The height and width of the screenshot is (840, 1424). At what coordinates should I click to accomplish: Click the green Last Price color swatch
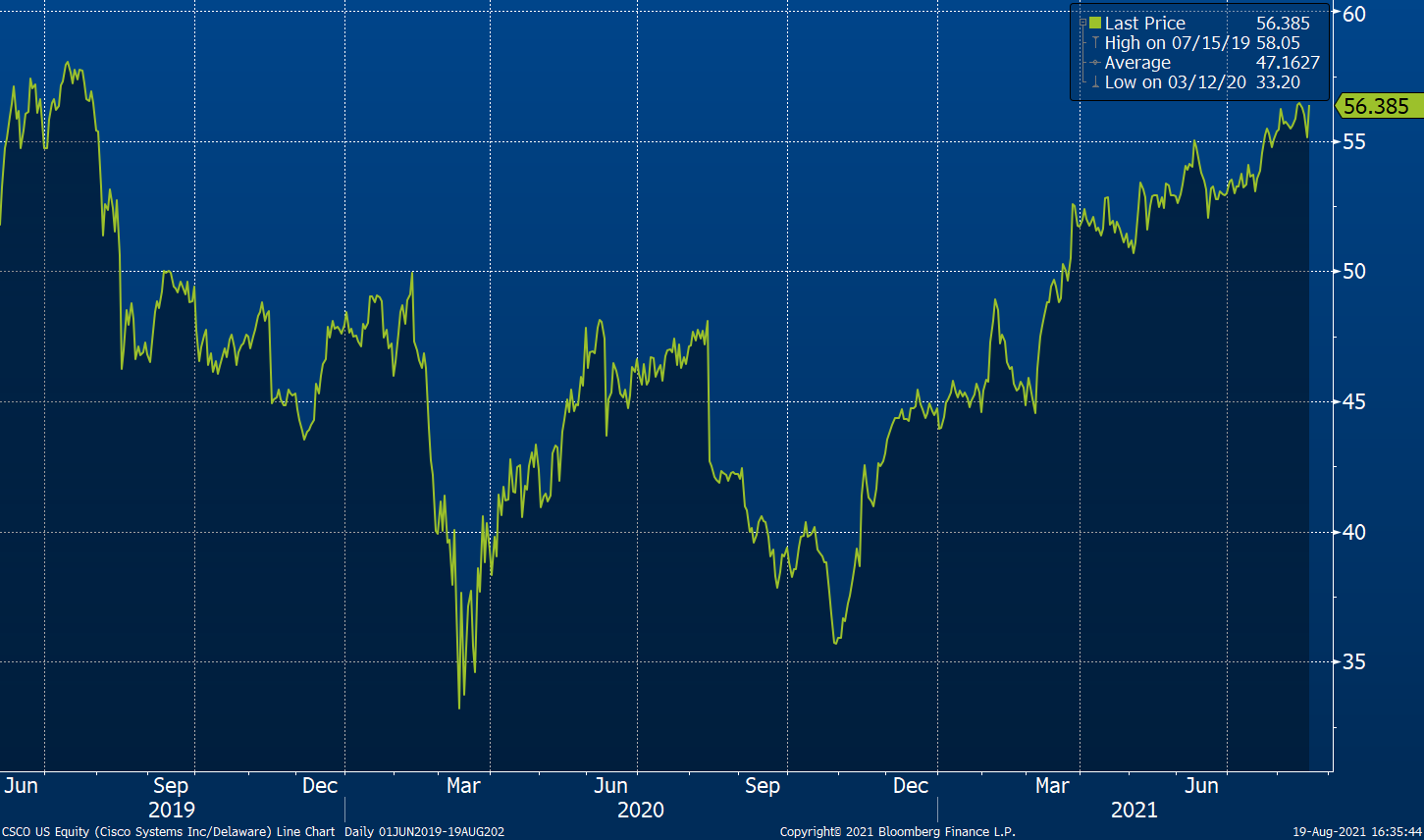[x=1094, y=23]
